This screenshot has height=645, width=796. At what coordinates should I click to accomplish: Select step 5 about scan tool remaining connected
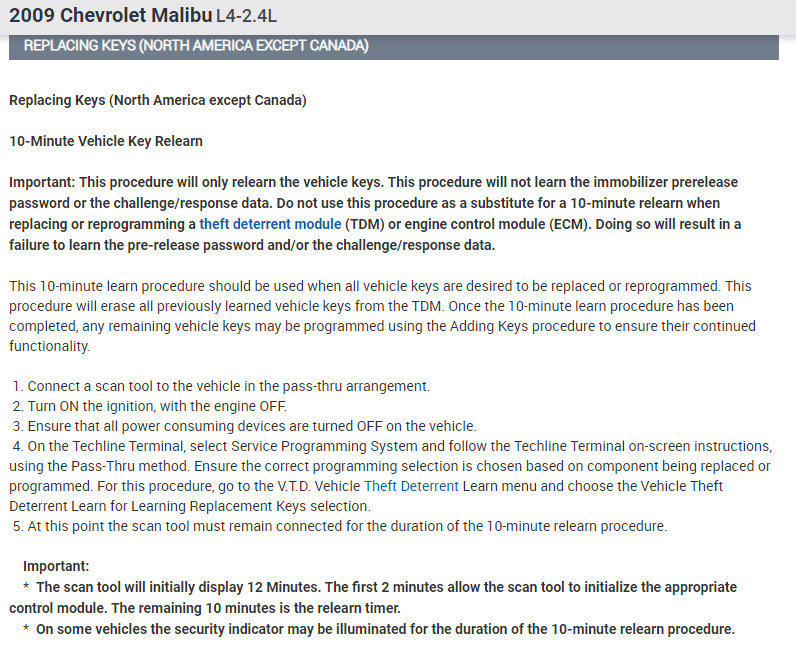(x=340, y=526)
